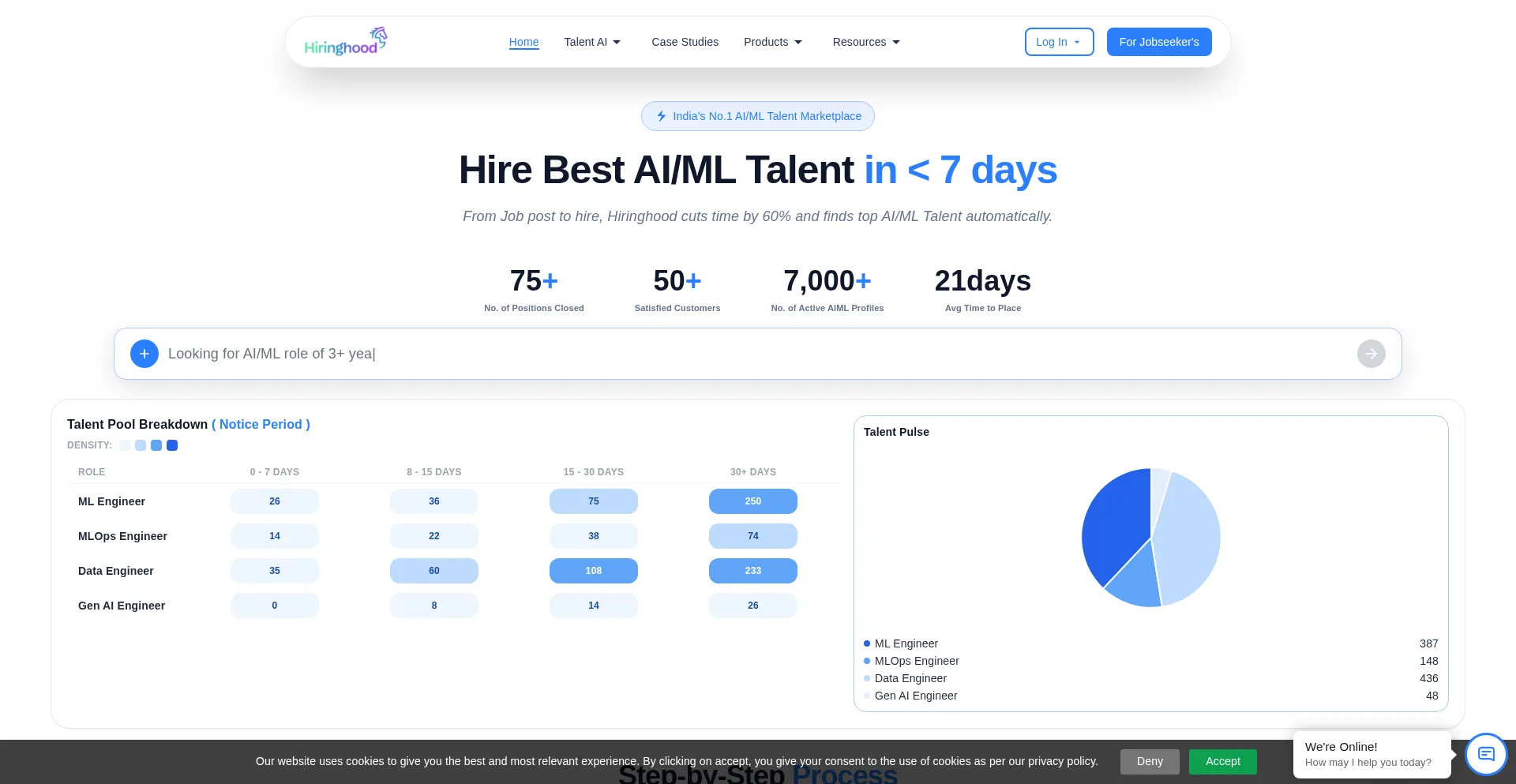1516x784 pixels.
Task: Select the lightest density swatch
Action: [x=125, y=445]
